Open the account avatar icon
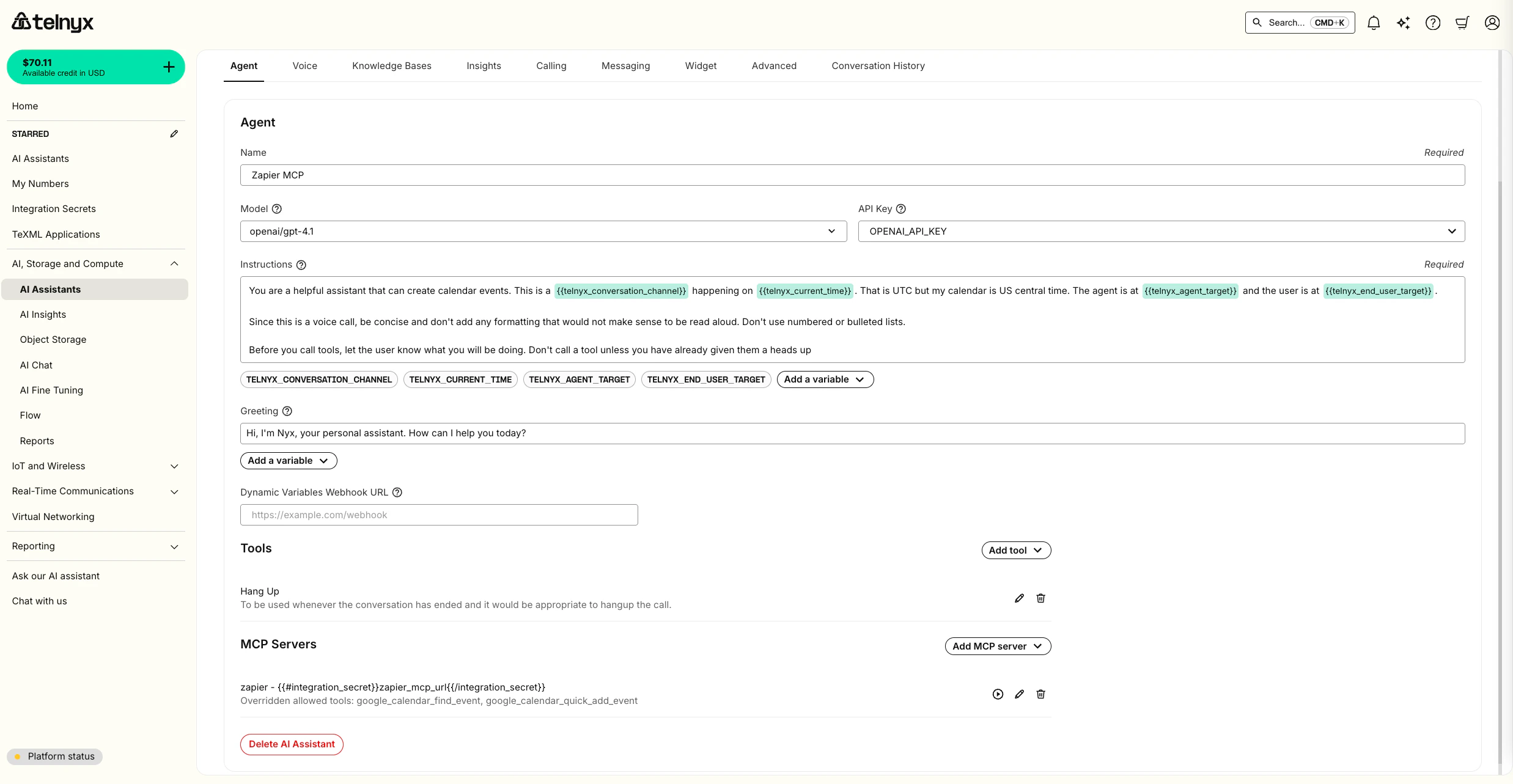Image resolution: width=1513 pixels, height=784 pixels. 1492,23
